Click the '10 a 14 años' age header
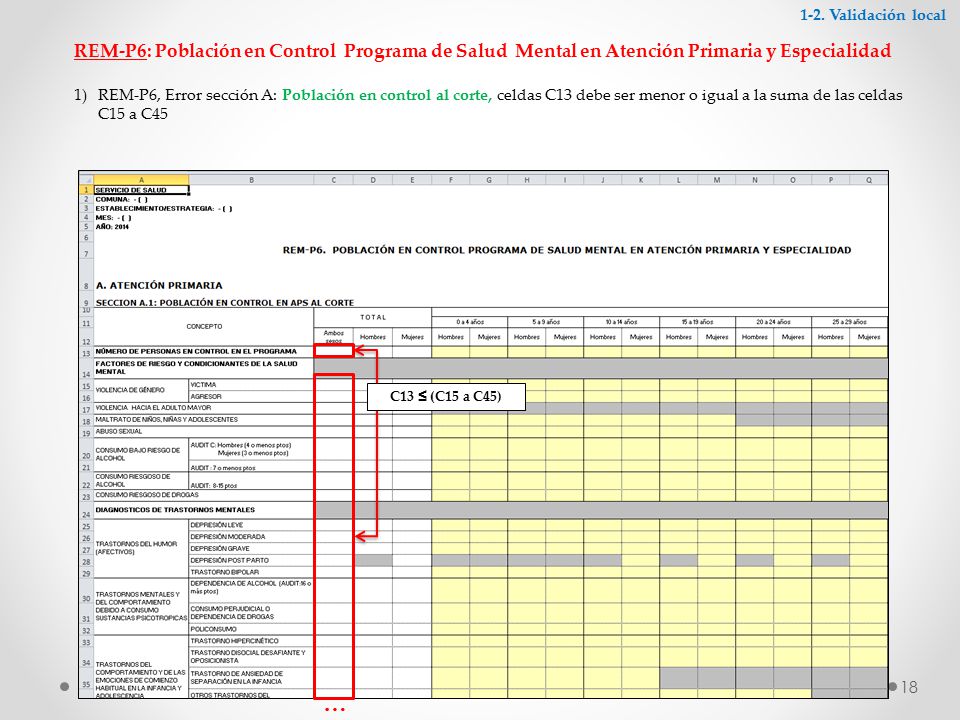This screenshot has height=720, width=960. 621,321
